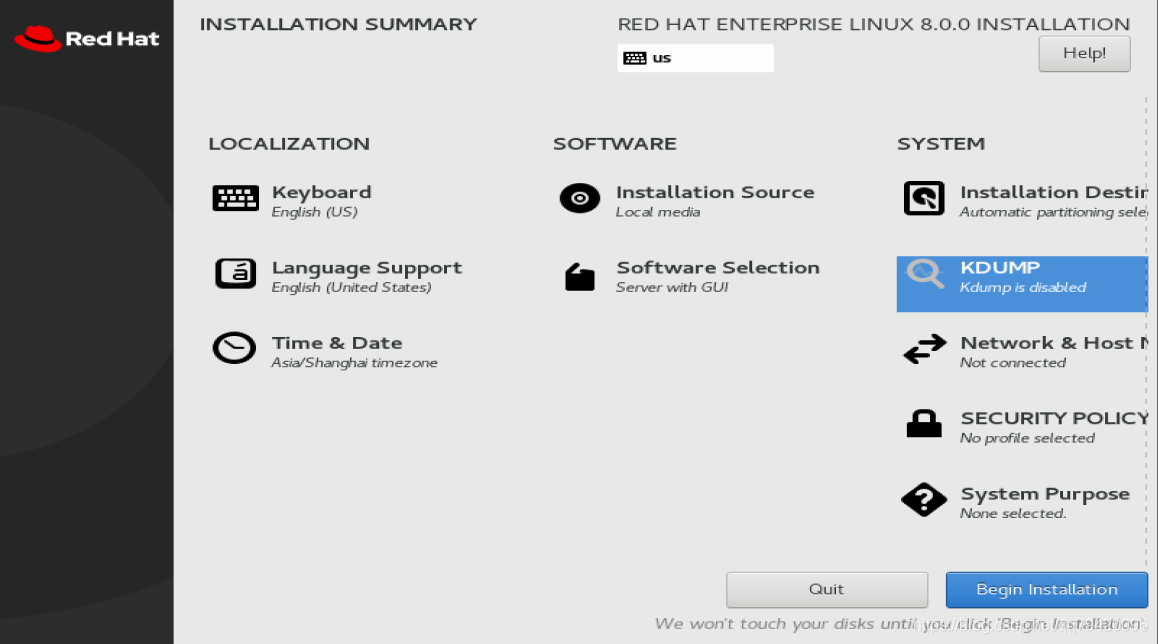Screen dimensions: 1158x644
Task: Click the SOFTWARE section heading
Action: point(614,143)
